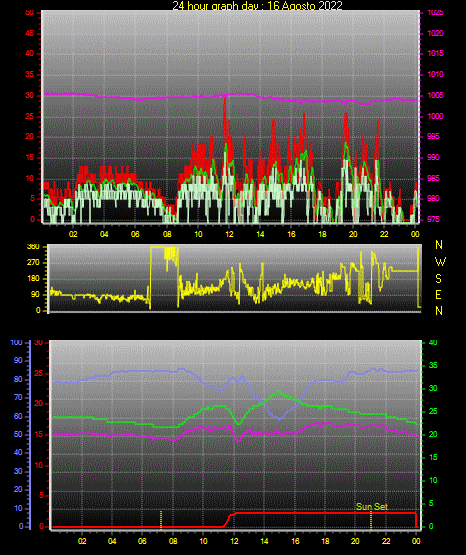
Task: Click the blue 100 humidity axis label
Action: (16, 342)
